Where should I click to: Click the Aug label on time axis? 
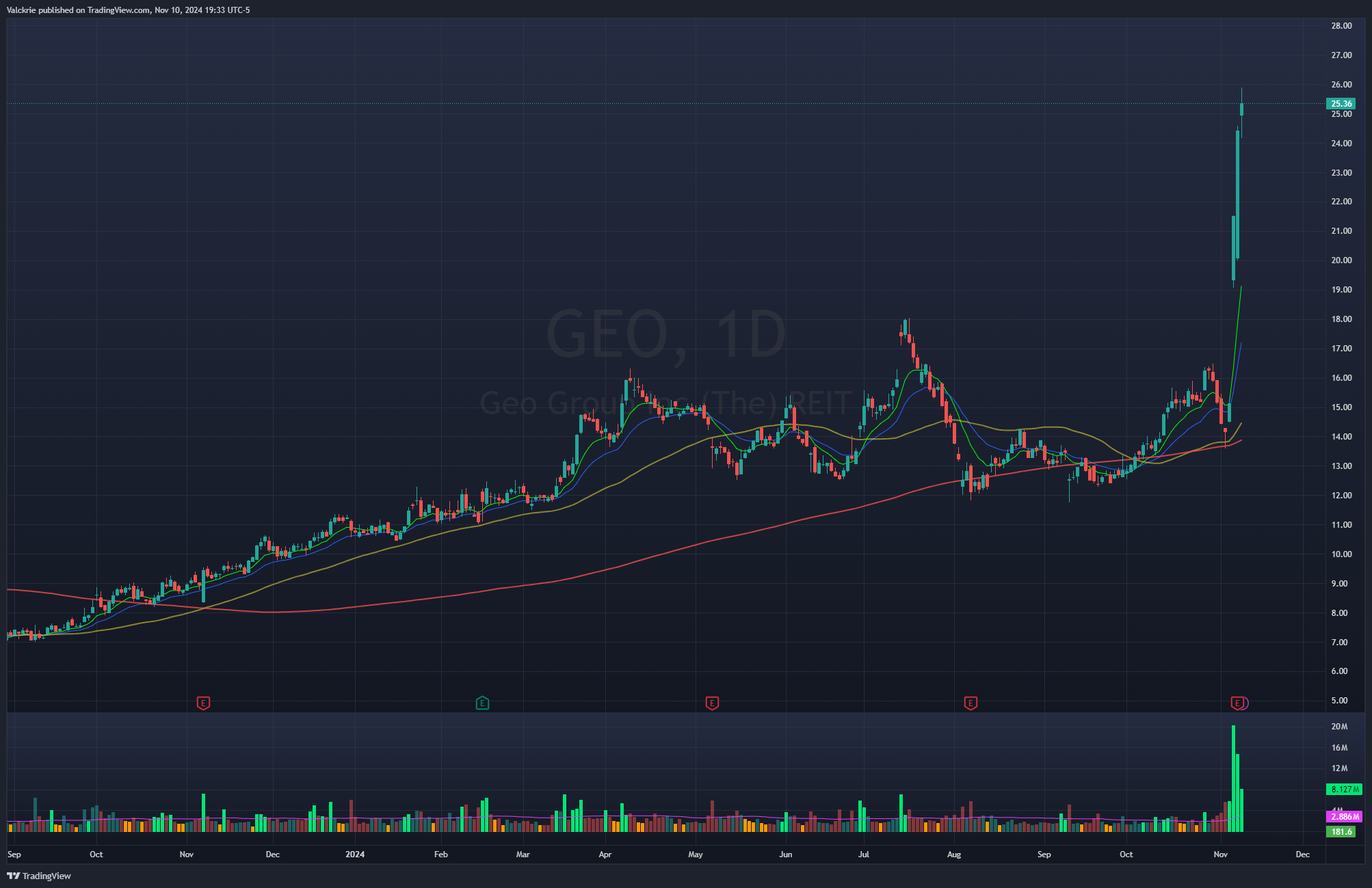(x=954, y=855)
